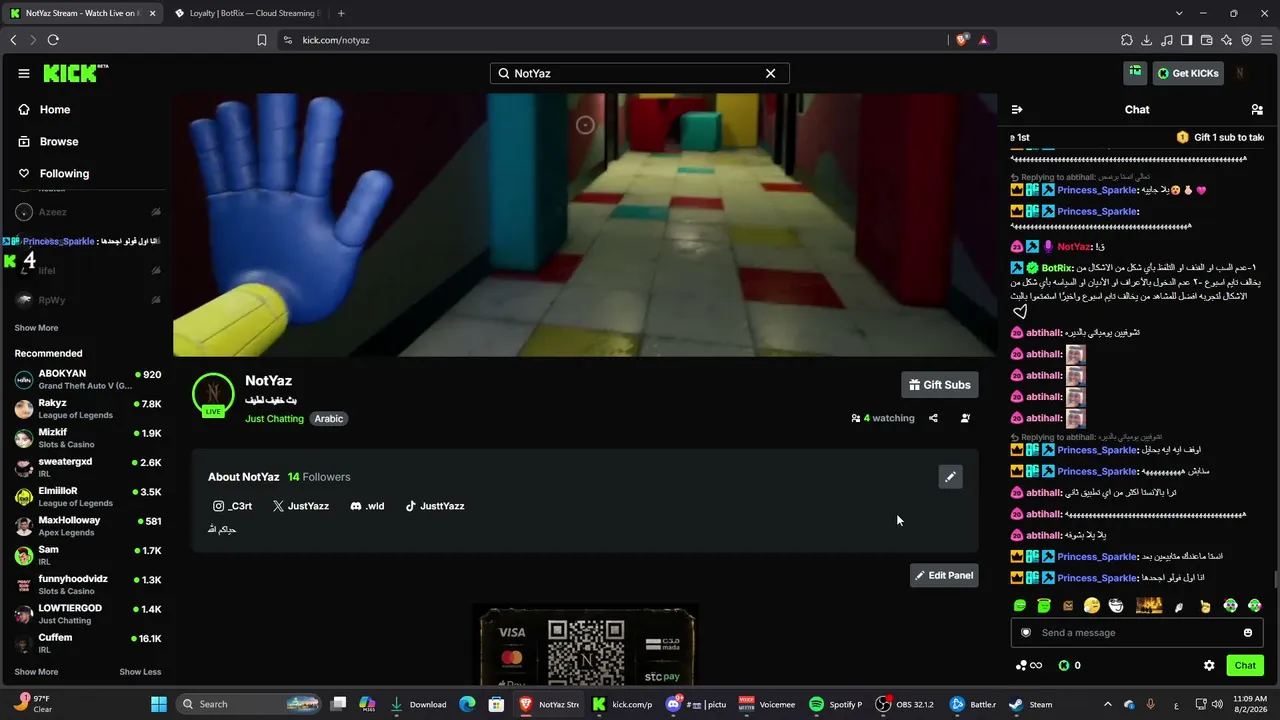Expand followed channels with Show More

(36, 328)
